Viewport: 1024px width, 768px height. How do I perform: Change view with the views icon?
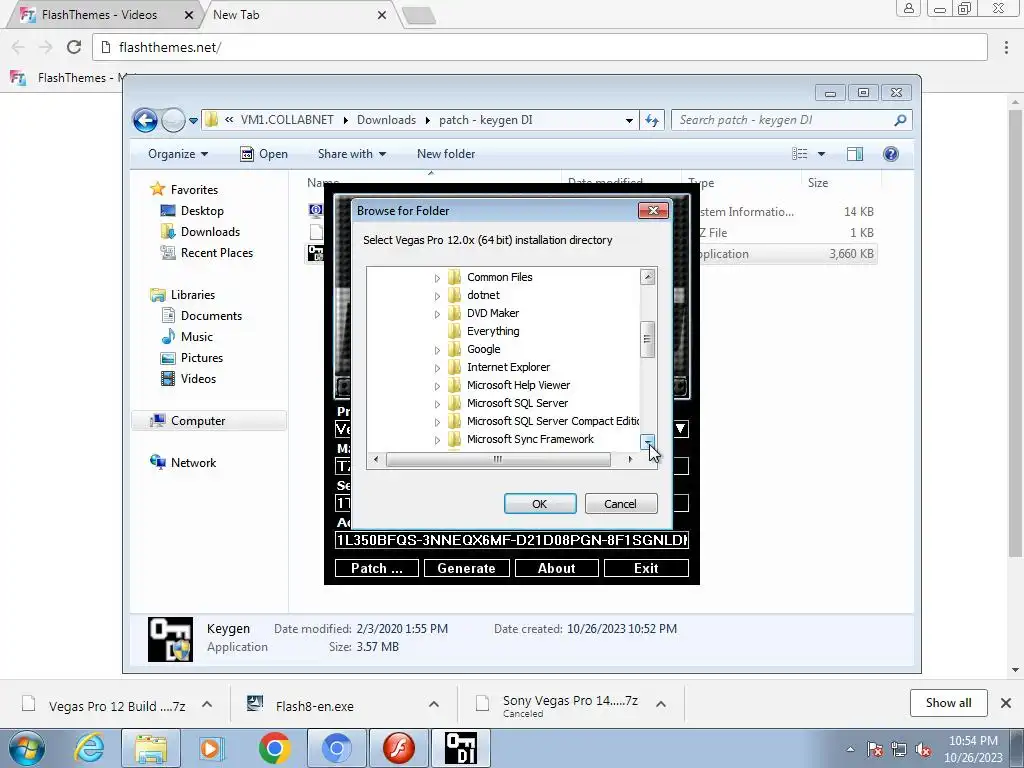(x=799, y=154)
